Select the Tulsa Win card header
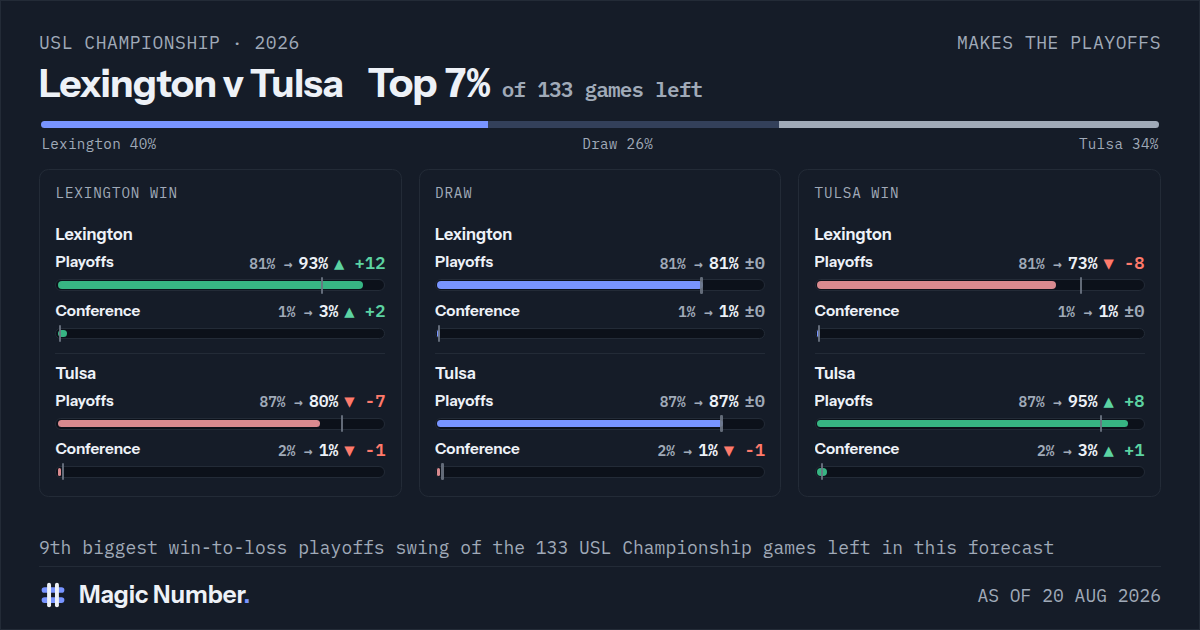The width and height of the screenshot is (1200, 630). 856,193
